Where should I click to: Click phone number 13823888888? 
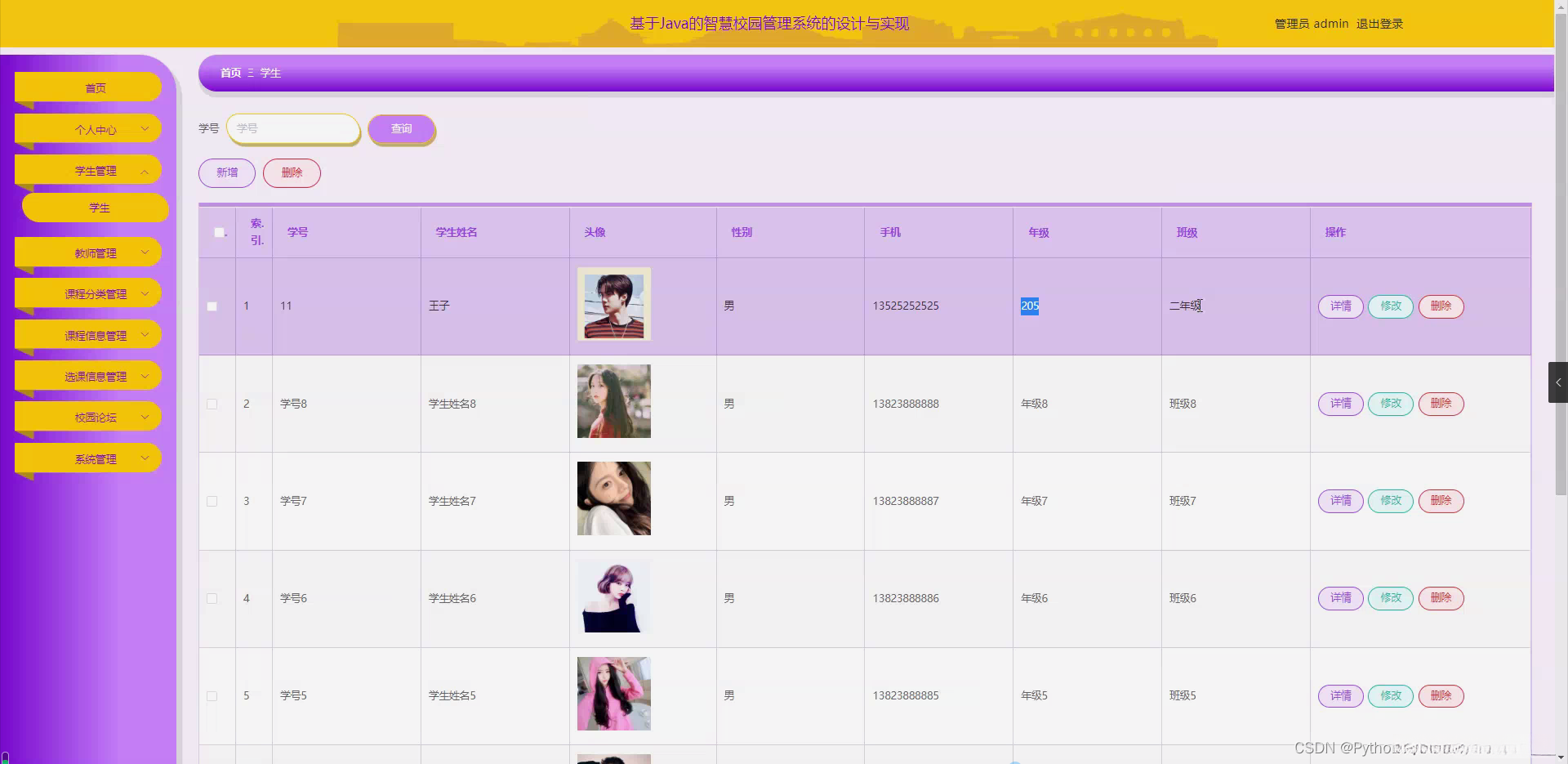click(x=906, y=404)
